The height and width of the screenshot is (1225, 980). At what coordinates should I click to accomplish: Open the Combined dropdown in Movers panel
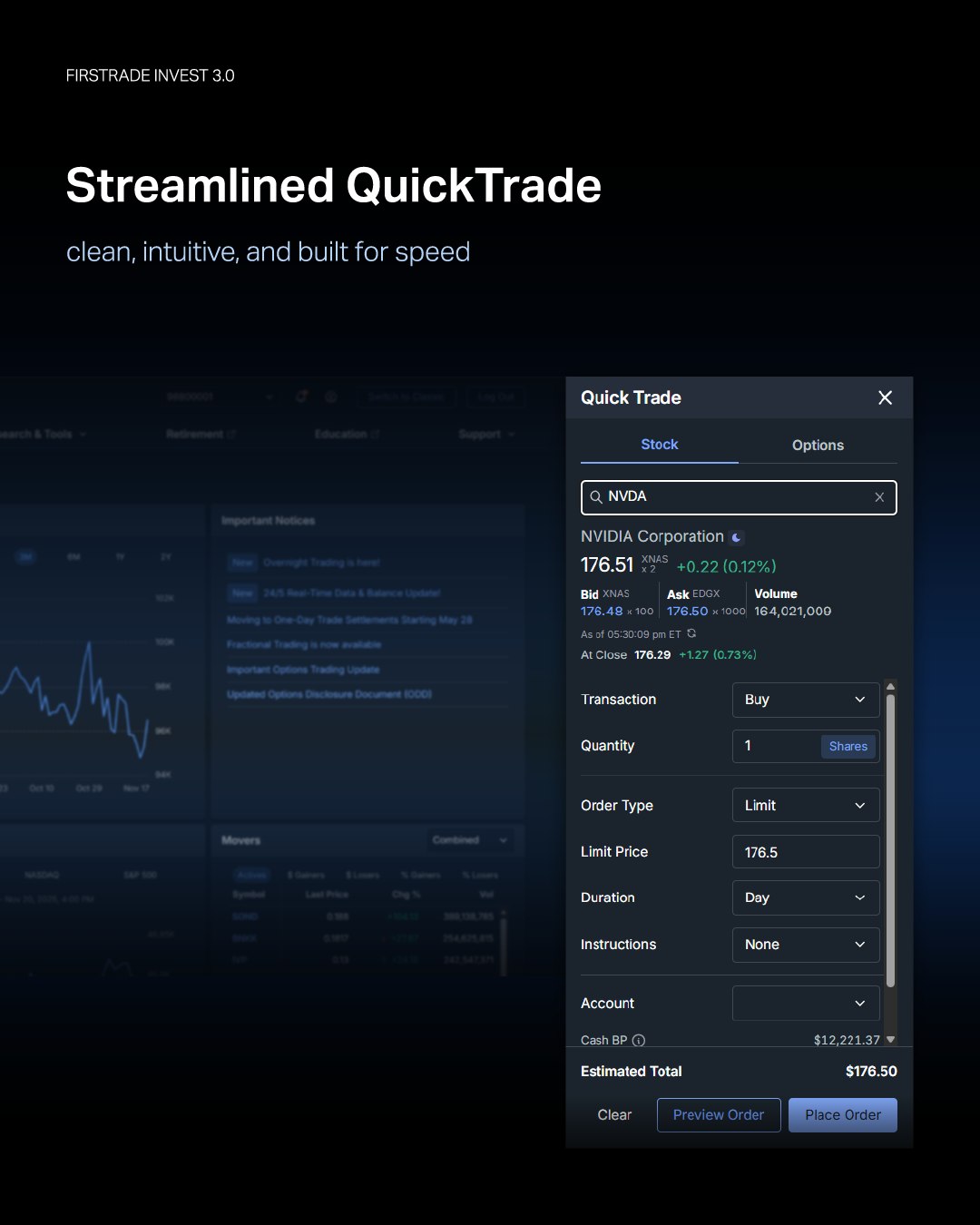pyautogui.click(x=469, y=840)
